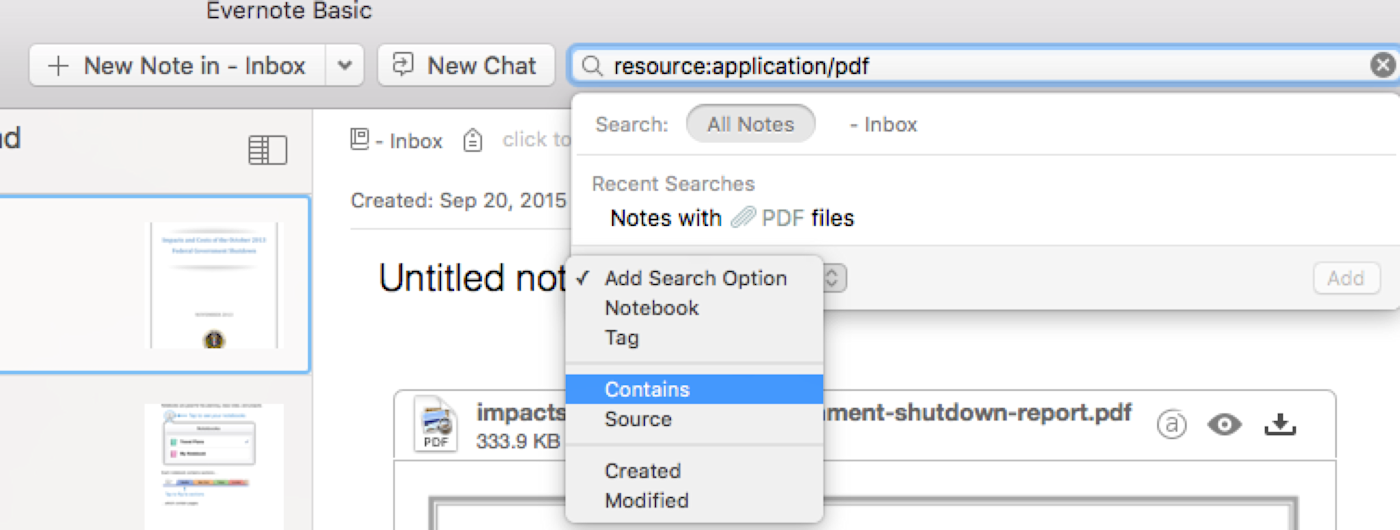Viewport: 1400px width, 530px height.
Task: Start a New Chat
Action: 465,66
